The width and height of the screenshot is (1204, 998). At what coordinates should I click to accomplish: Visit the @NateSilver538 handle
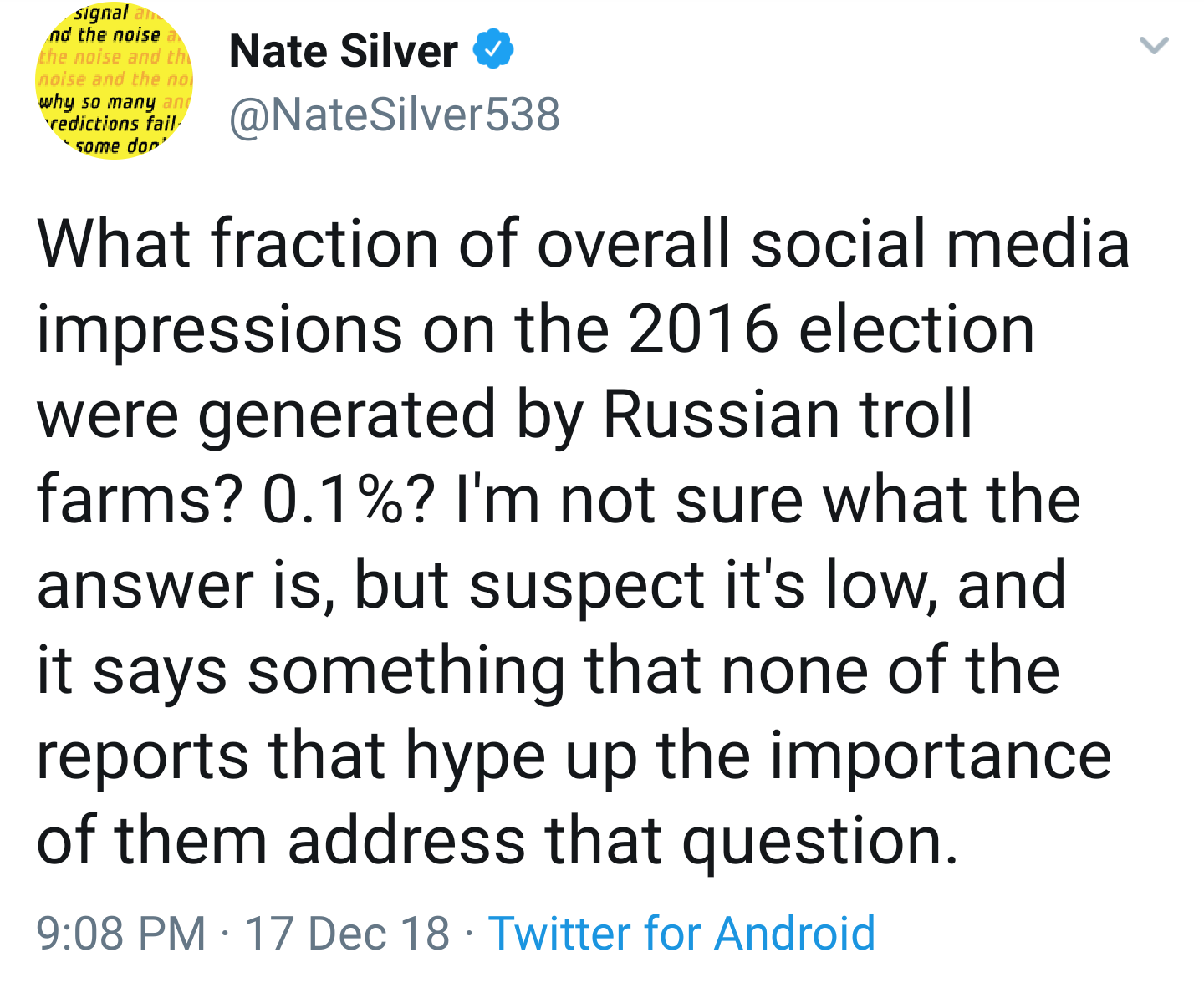pos(395,115)
